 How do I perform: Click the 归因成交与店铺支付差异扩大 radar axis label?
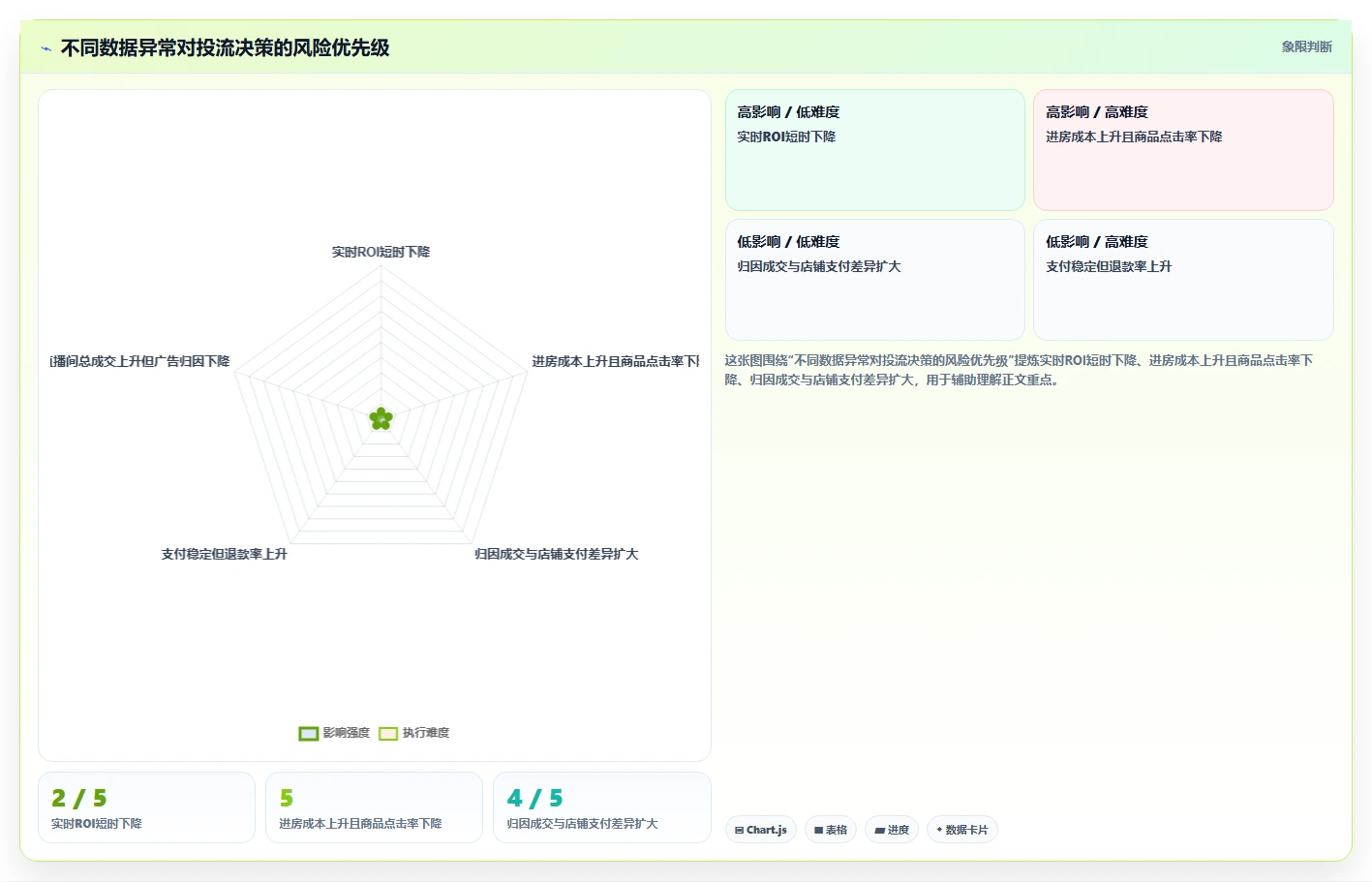[556, 554]
